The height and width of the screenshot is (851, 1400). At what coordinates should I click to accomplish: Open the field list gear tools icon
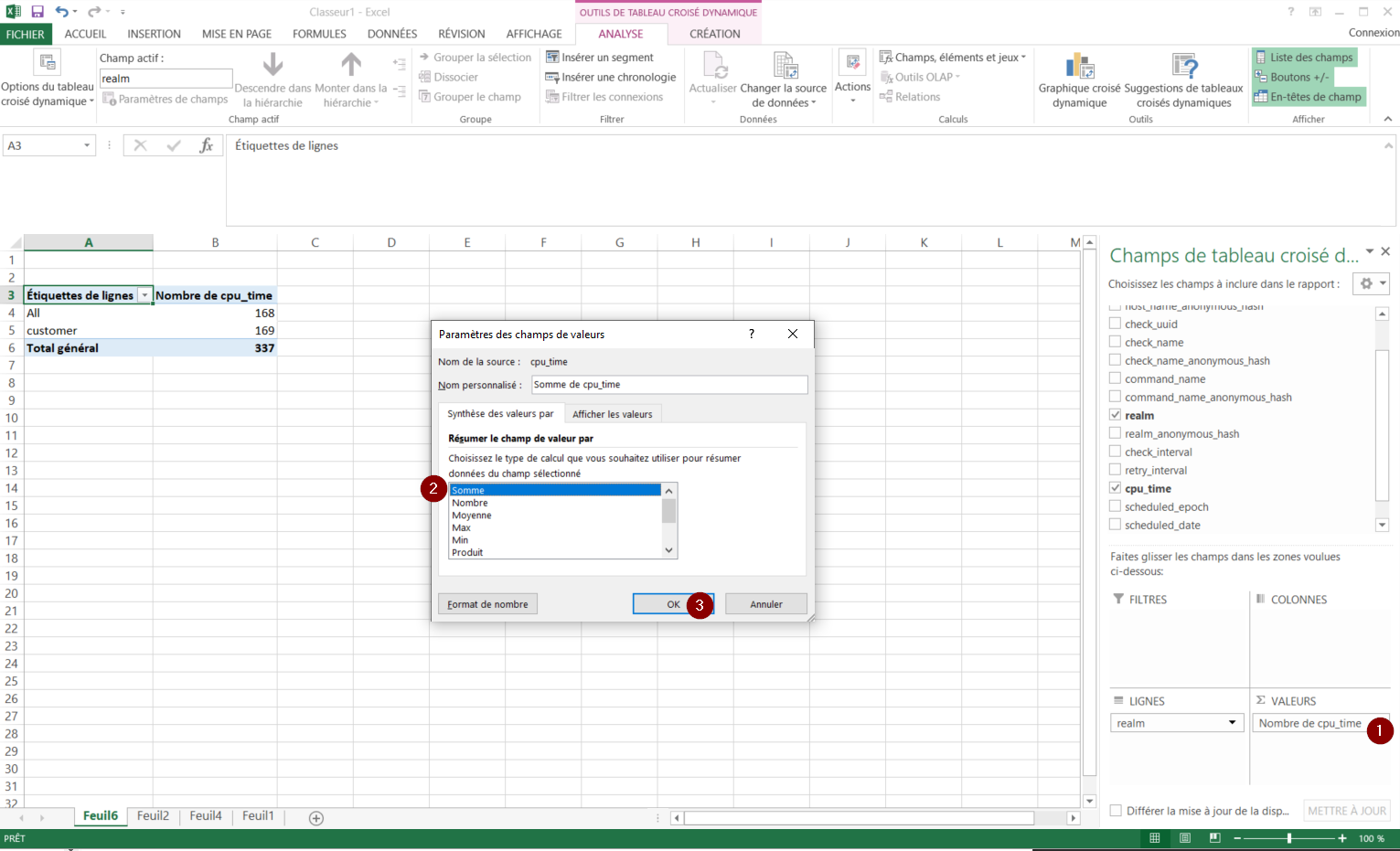(x=1366, y=284)
